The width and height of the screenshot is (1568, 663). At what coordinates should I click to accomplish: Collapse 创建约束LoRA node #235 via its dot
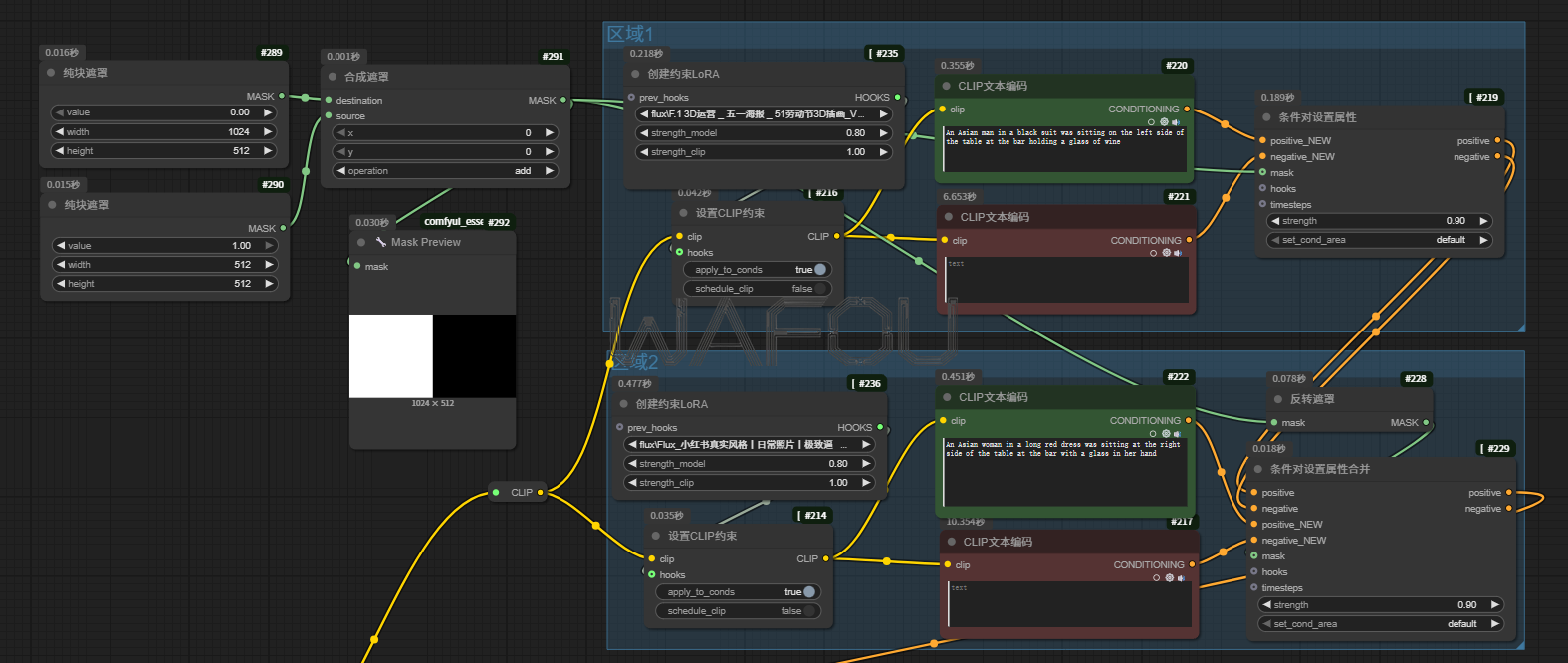(635, 74)
